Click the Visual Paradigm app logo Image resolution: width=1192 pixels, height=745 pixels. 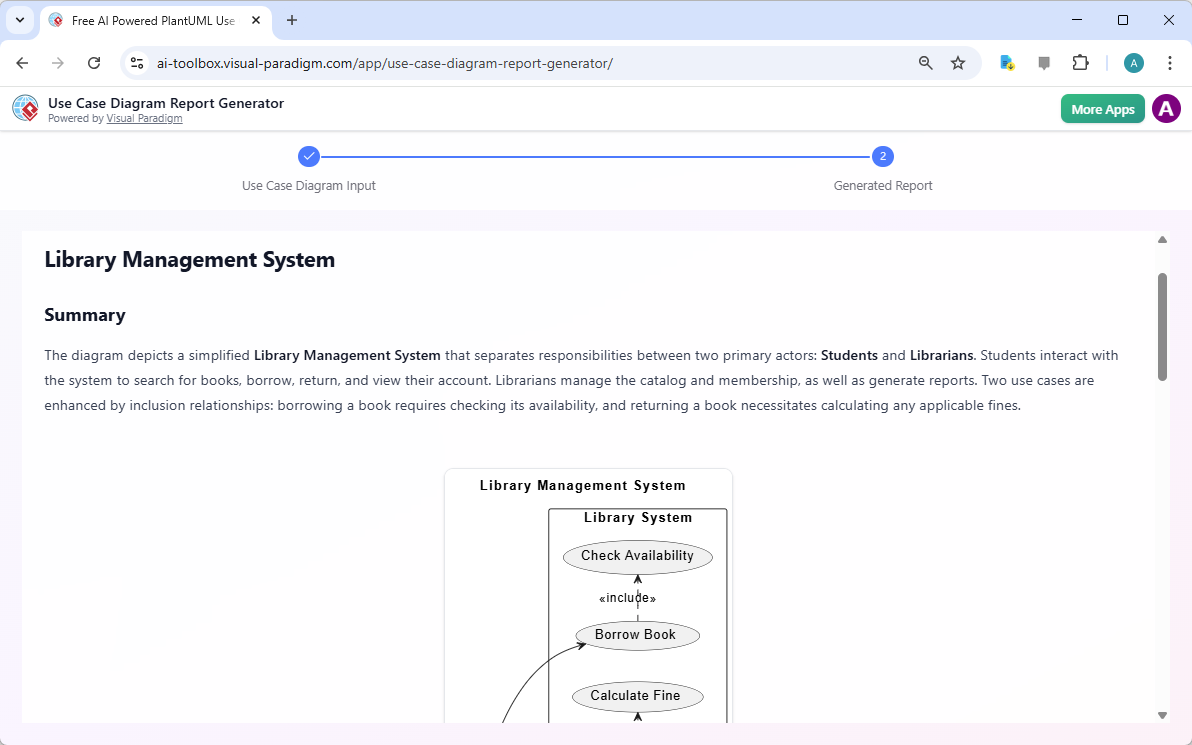tap(25, 108)
